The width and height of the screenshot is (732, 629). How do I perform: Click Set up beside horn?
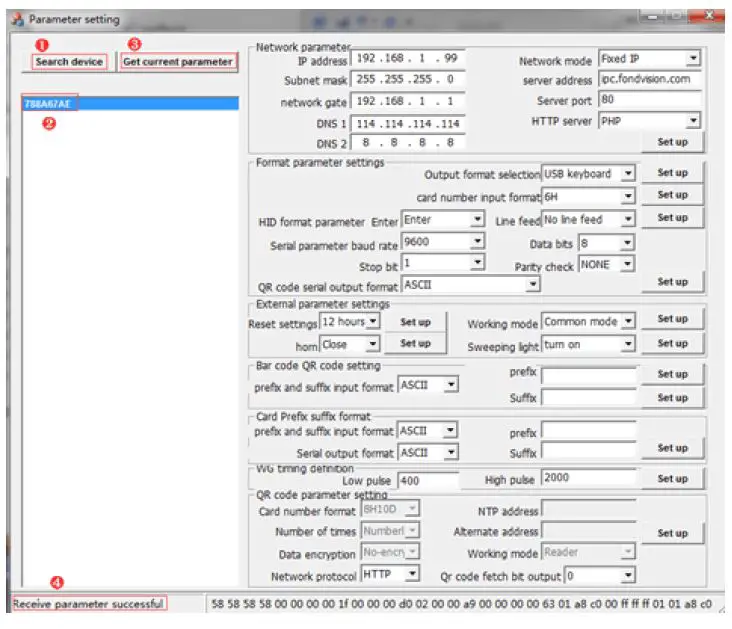click(415, 343)
